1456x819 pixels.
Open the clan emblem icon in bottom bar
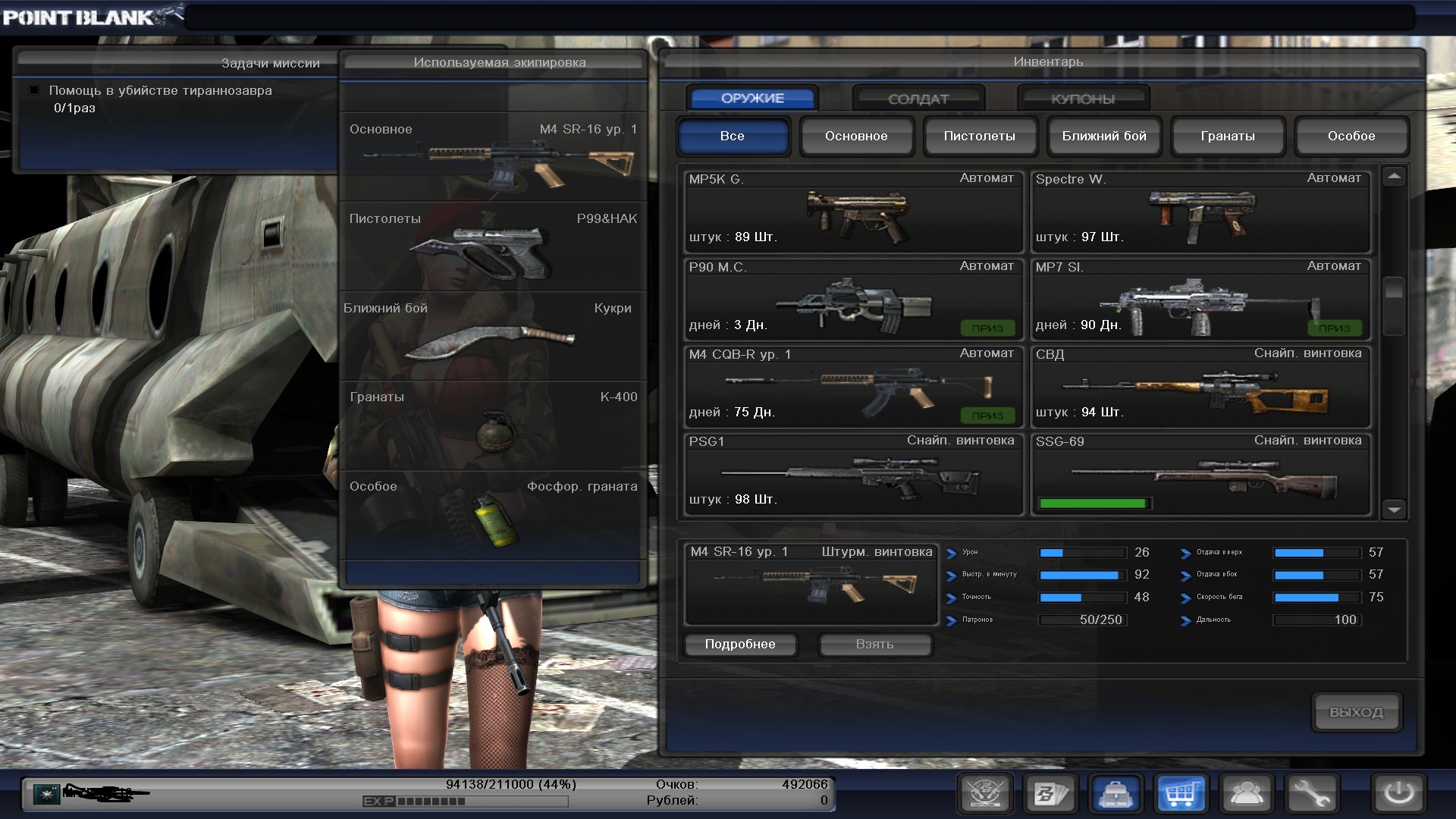(985, 794)
